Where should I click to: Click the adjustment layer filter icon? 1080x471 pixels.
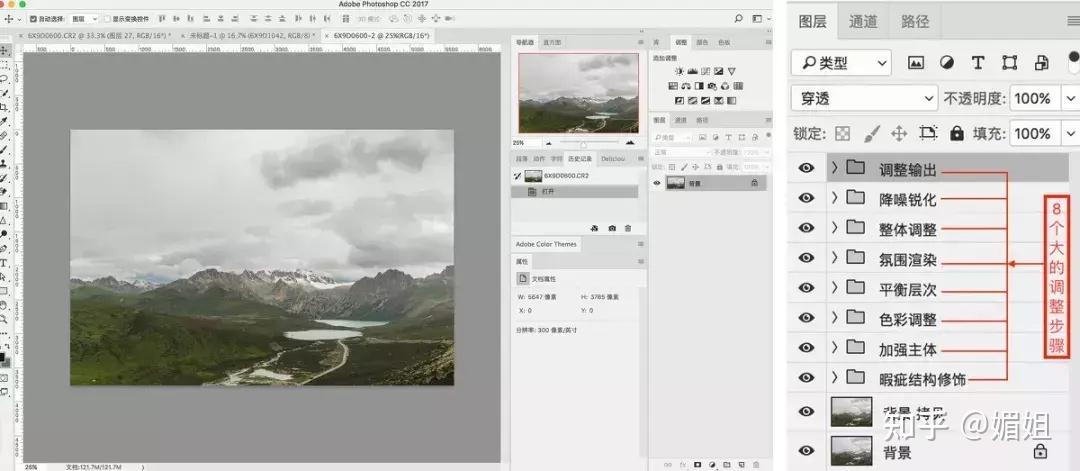click(x=947, y=63)
